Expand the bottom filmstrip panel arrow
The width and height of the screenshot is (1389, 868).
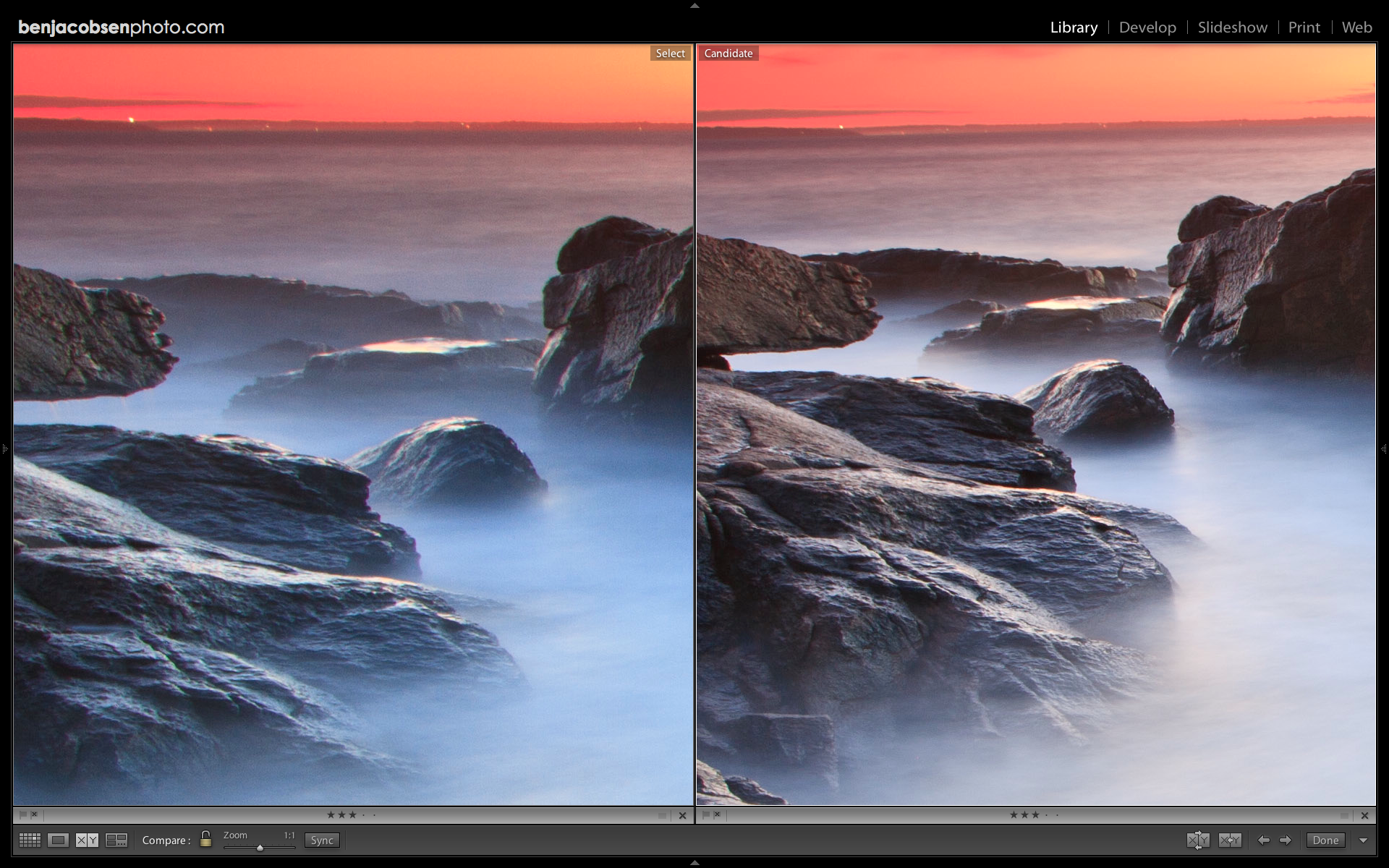tap(694, 863)
